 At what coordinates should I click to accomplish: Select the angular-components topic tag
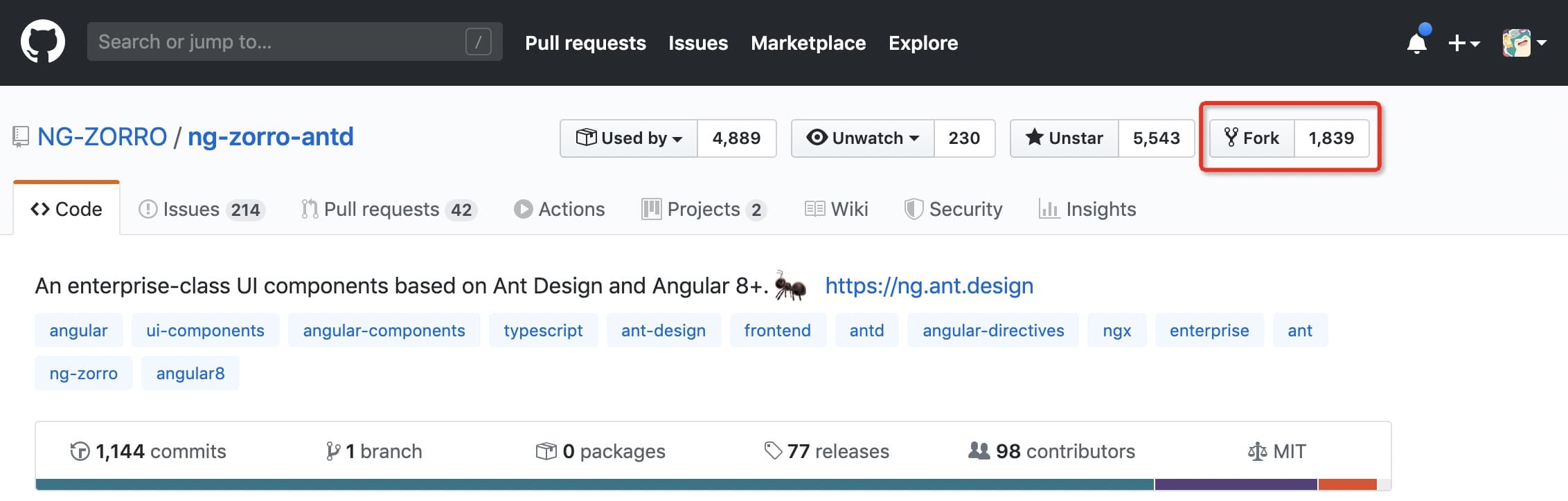(384, 331)
